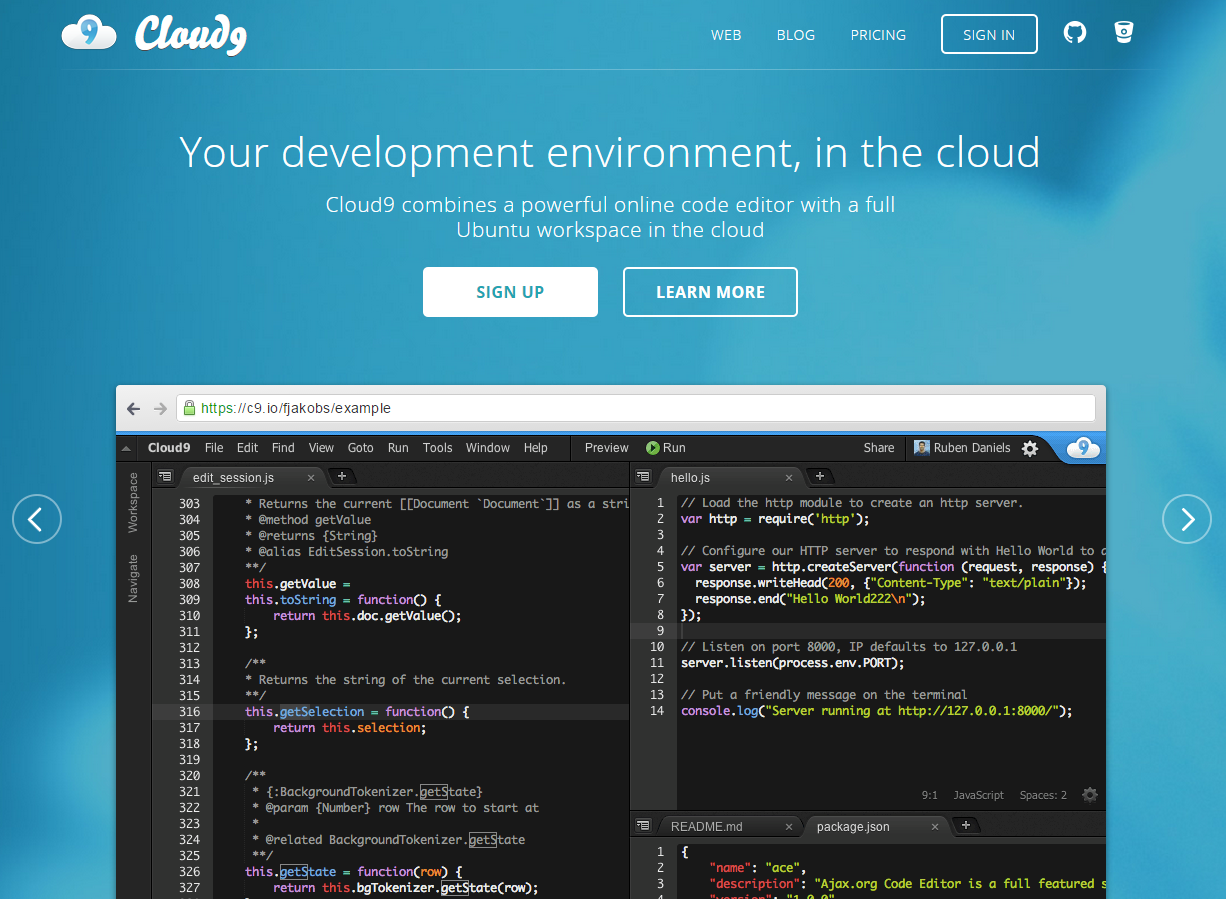Image resolution: width=1226 pixels, height=899 pixels.
Task: Click the "name": "ace" line
Action: 757,868
